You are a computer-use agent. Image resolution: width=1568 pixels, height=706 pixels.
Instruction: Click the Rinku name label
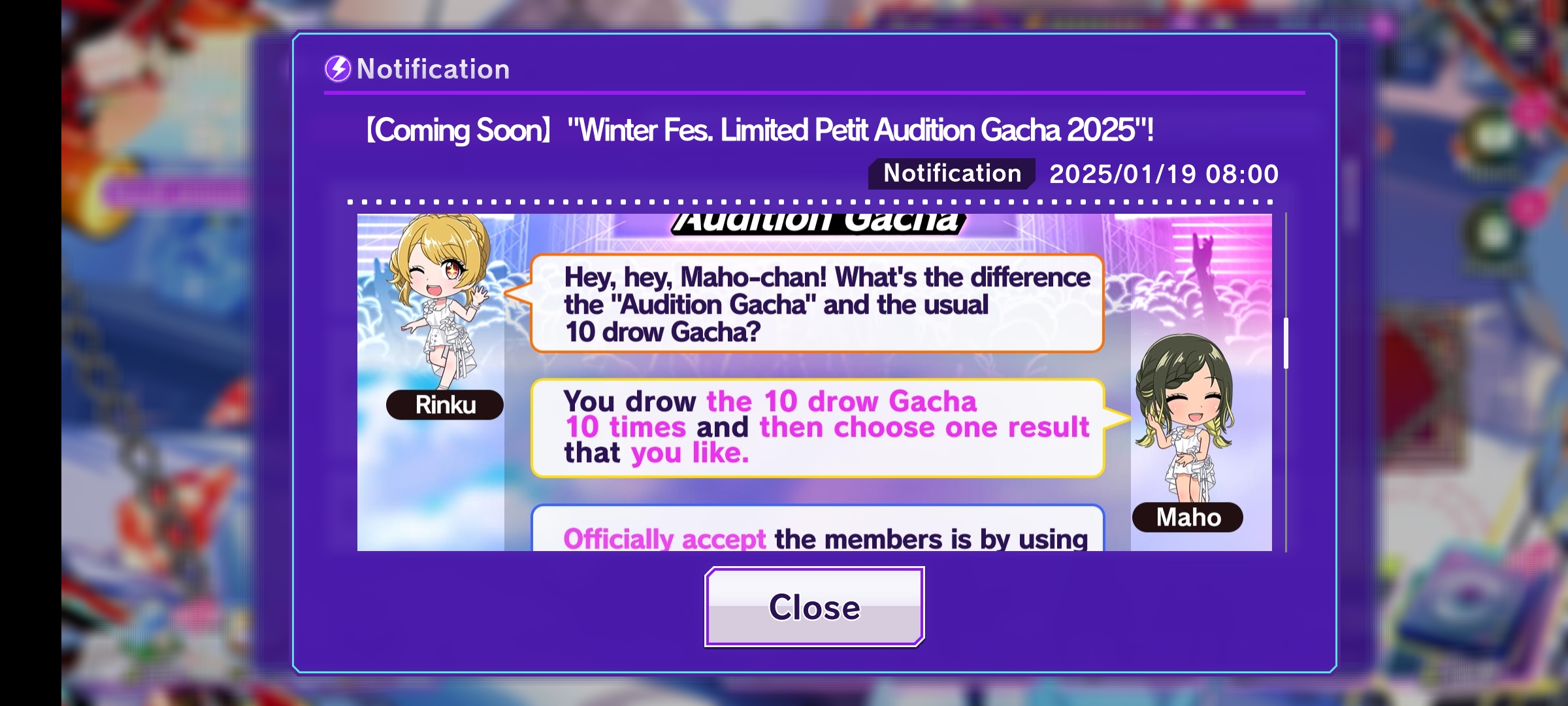tap(445, 405)
